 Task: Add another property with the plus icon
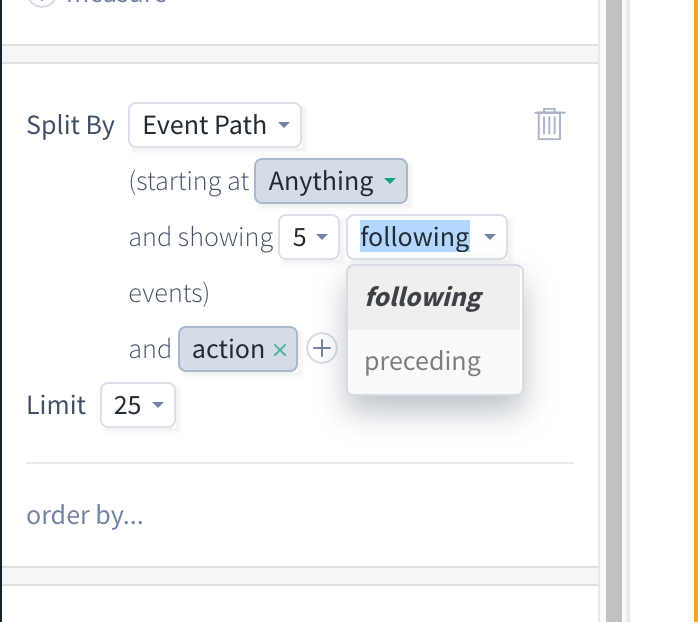coord(322,348)
